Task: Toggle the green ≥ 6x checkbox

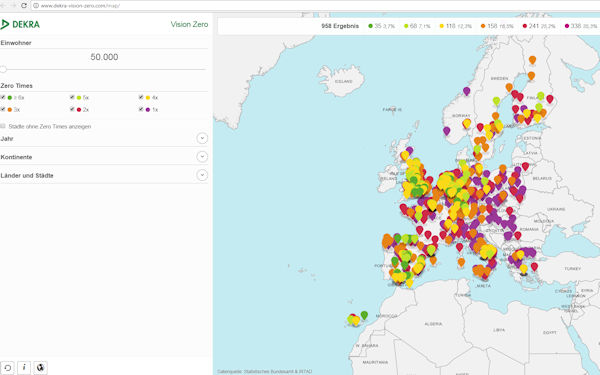Action: pyautogui.click(x=3, y=97)
